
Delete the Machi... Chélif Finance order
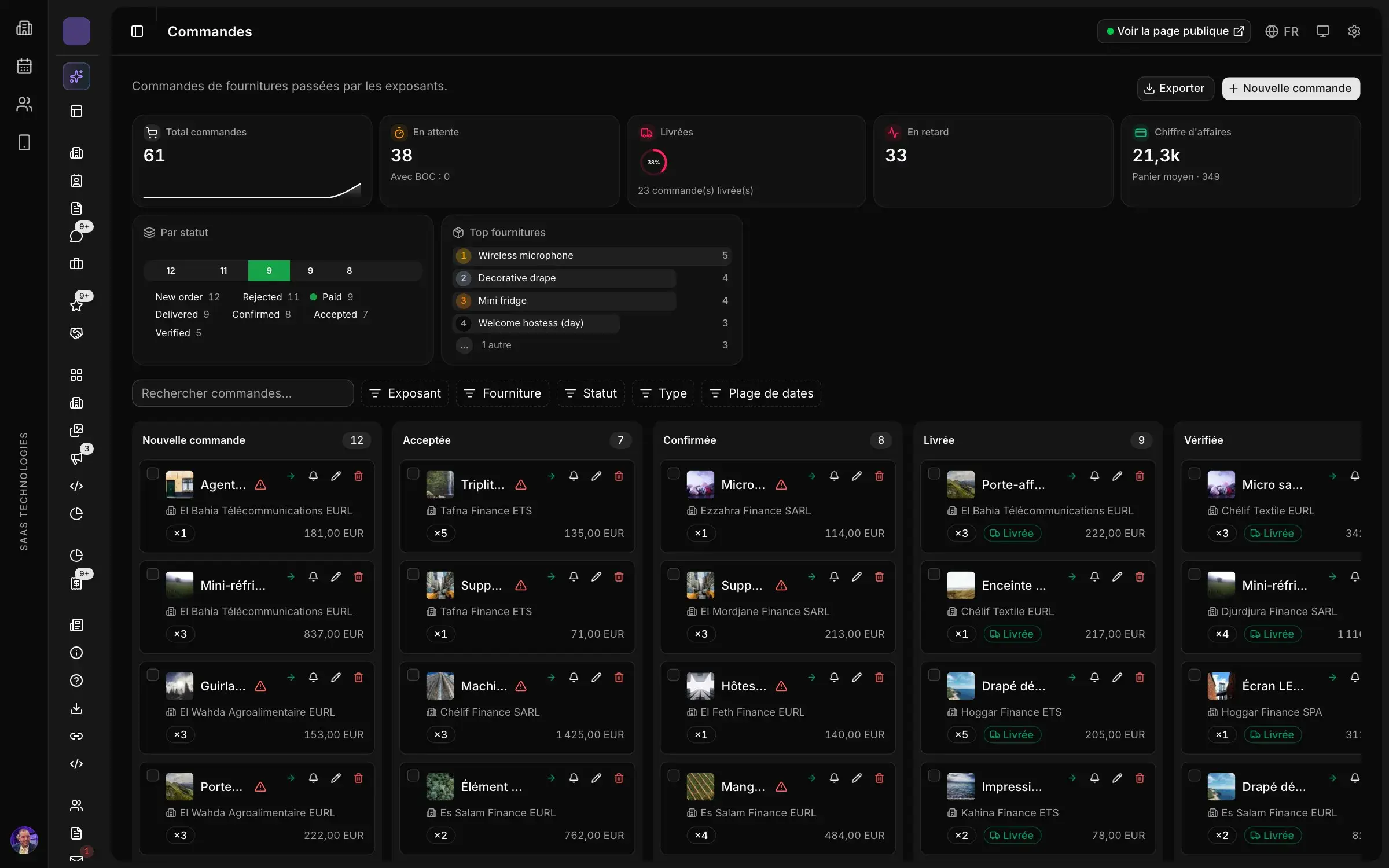coord(619,677)
